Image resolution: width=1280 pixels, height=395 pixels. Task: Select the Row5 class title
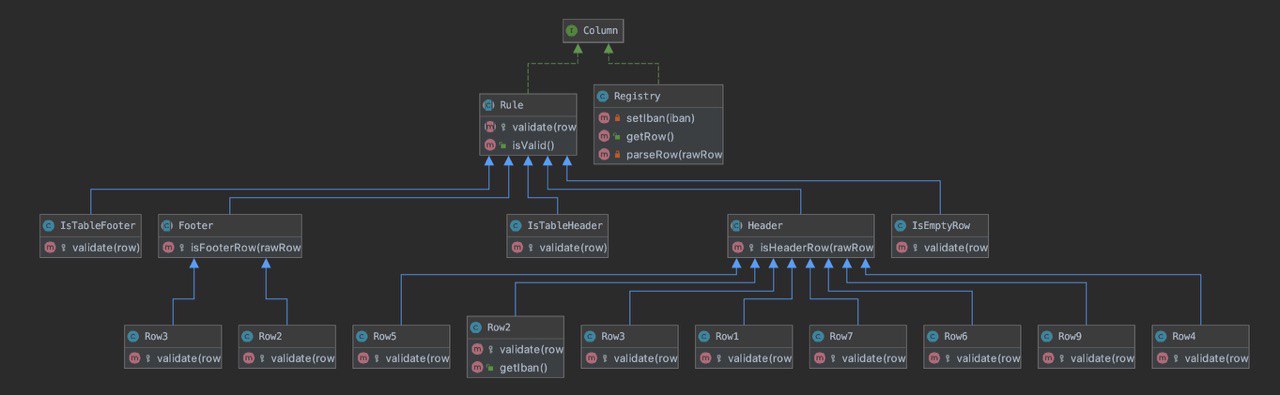coord(385,336)
